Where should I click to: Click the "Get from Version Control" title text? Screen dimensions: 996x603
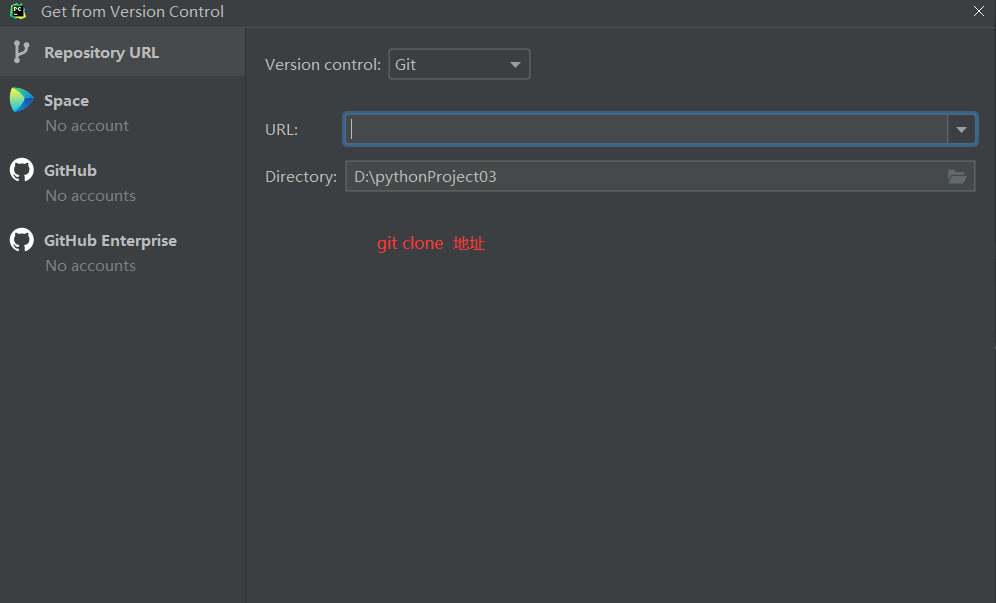(x=132, y=12)
